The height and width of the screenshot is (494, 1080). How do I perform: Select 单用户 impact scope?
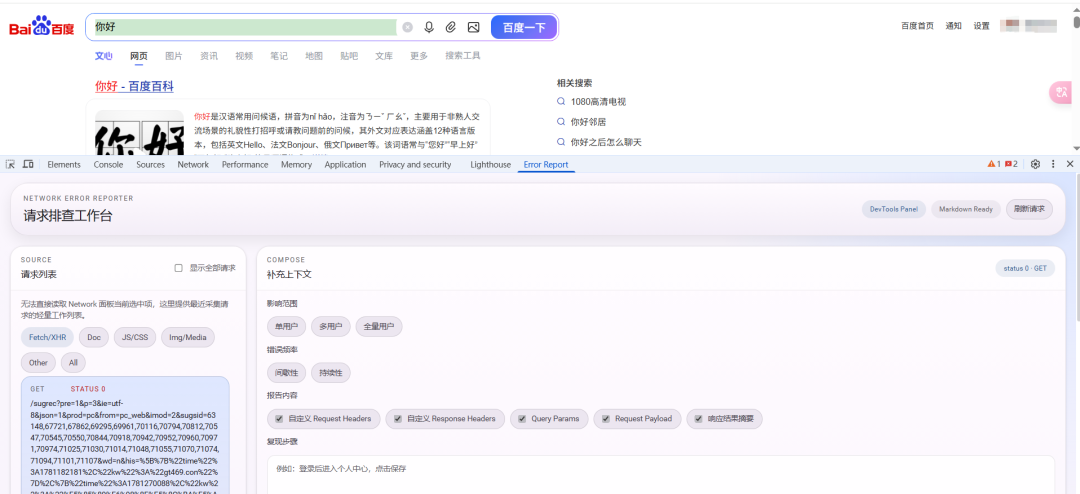point(286,327)
